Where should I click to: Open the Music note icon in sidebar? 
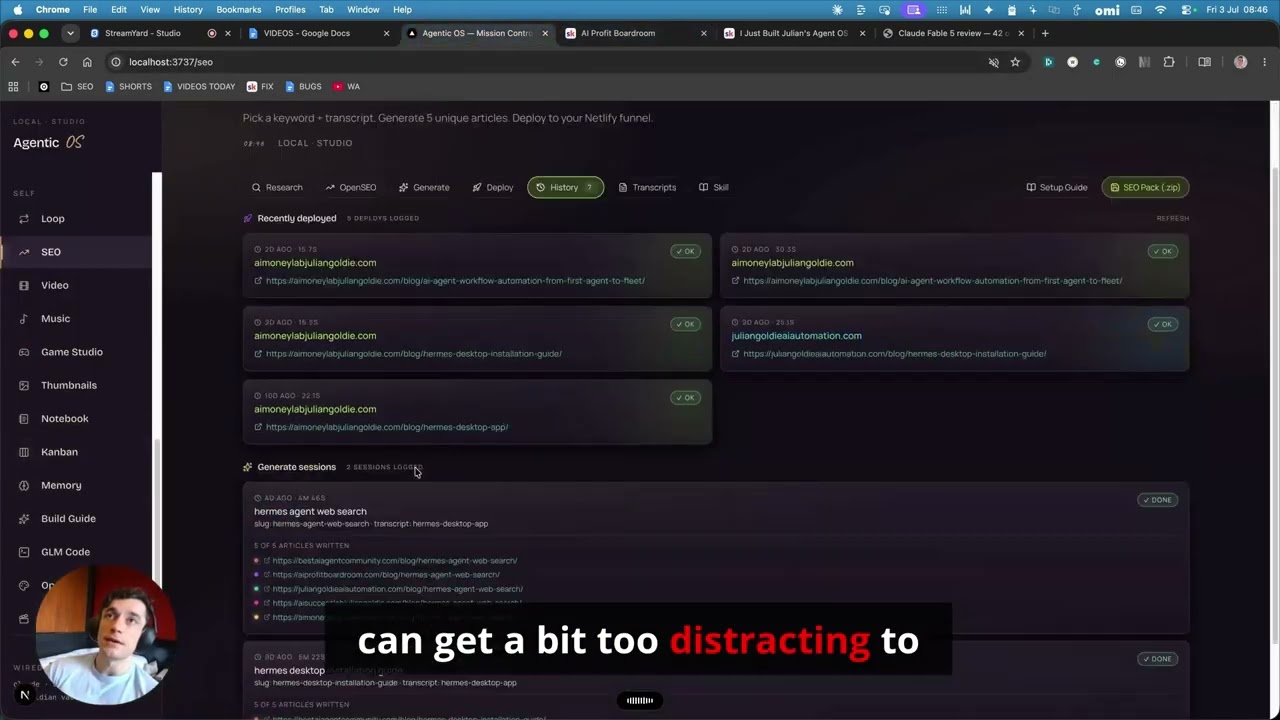[x=24, y=319]
